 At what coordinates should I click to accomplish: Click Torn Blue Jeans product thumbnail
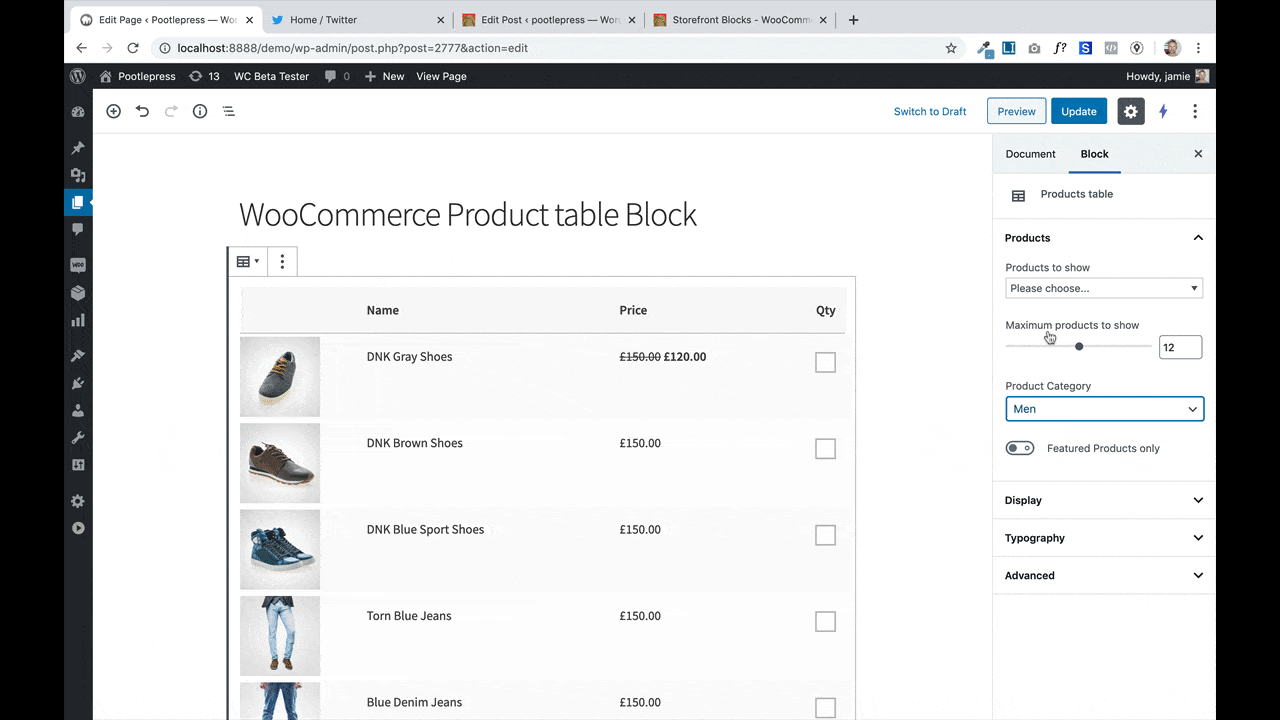(x=280, y=636)
